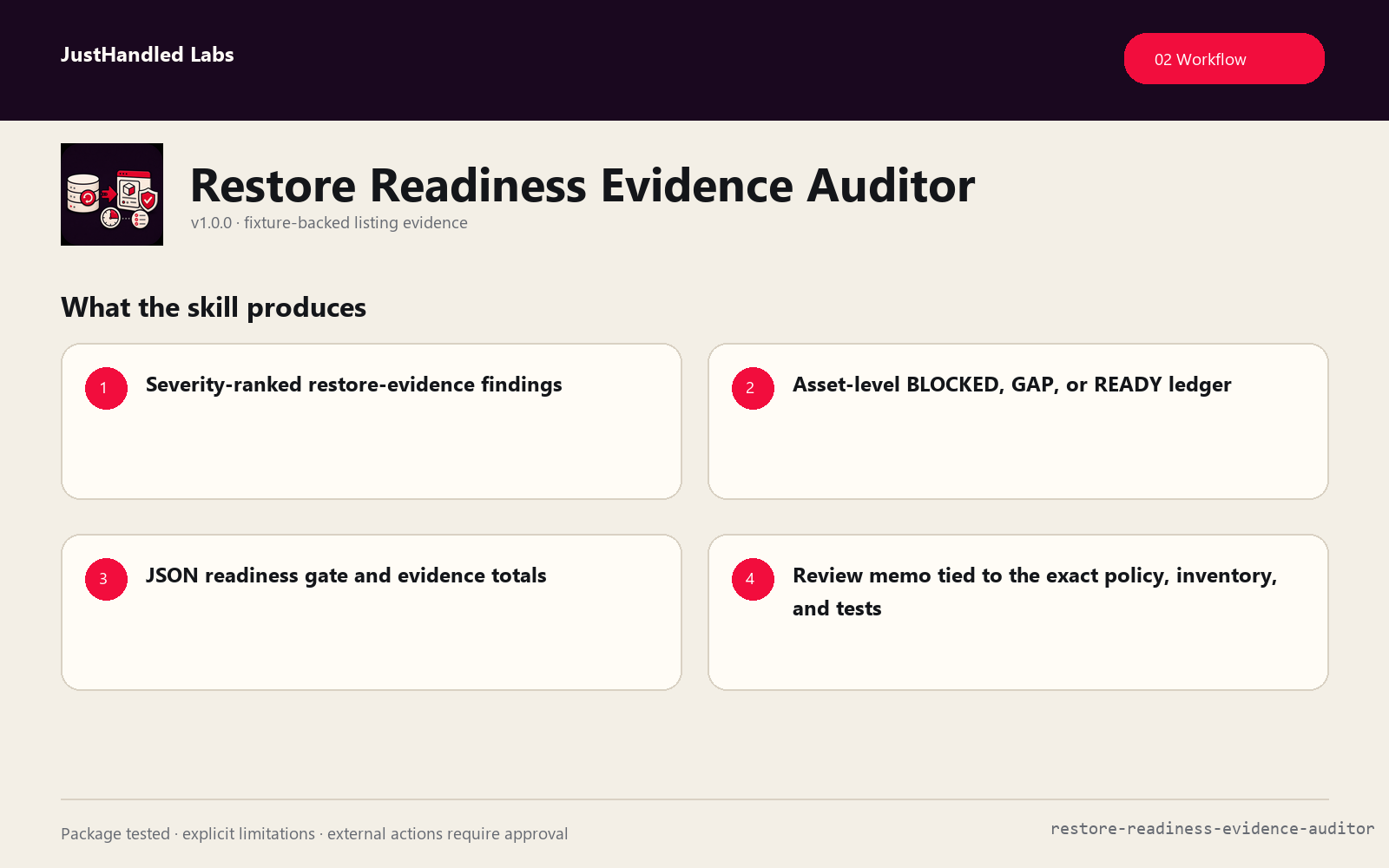Click the restore-readiness-evidence-auditor slug in the footer
The height and width of the screenshot is (868, 1389).
coord(1212,829)
